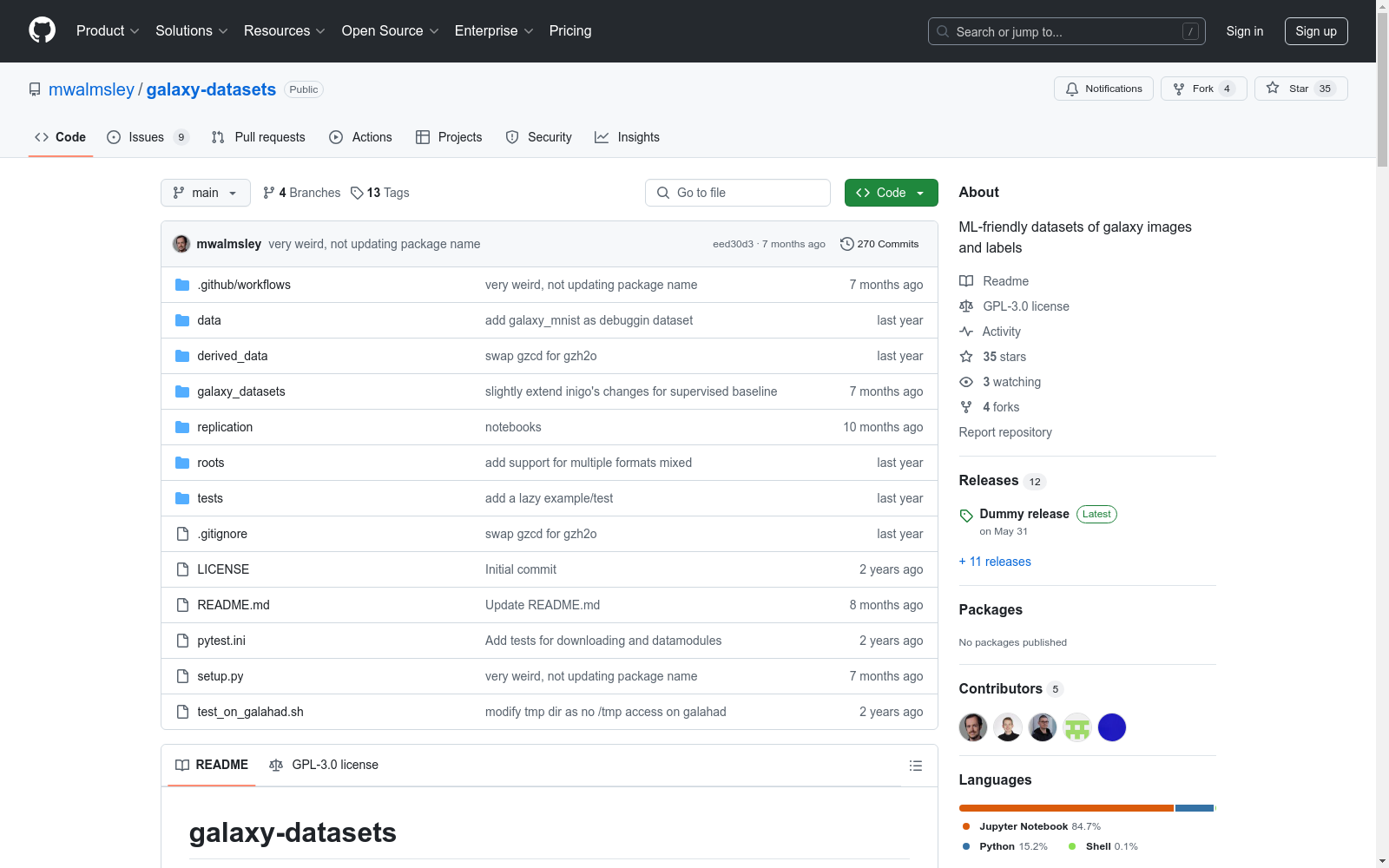Open the README.md file
This screenshot has height=868, width=1389.
(x=234, y=605)
